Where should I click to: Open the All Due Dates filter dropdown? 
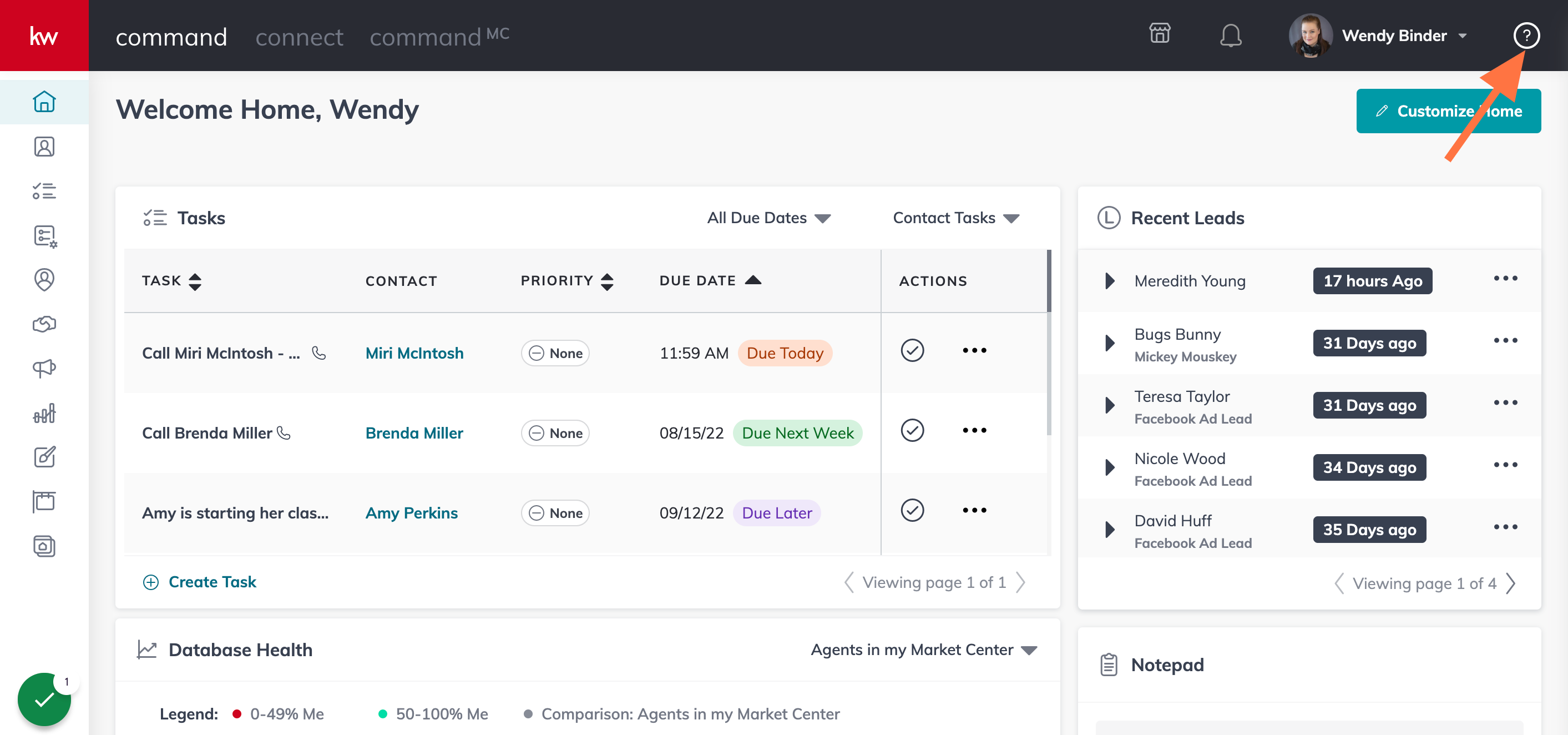768,218
